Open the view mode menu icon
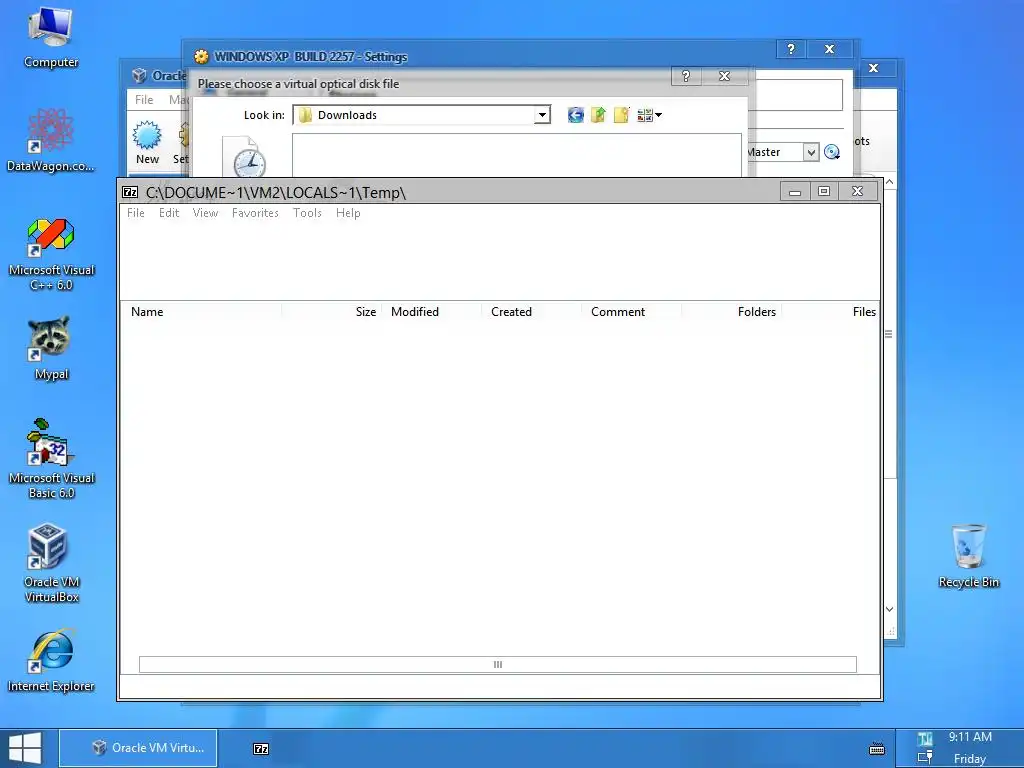1024x768 pixels. pyautogui.click(x=649, y=115)
